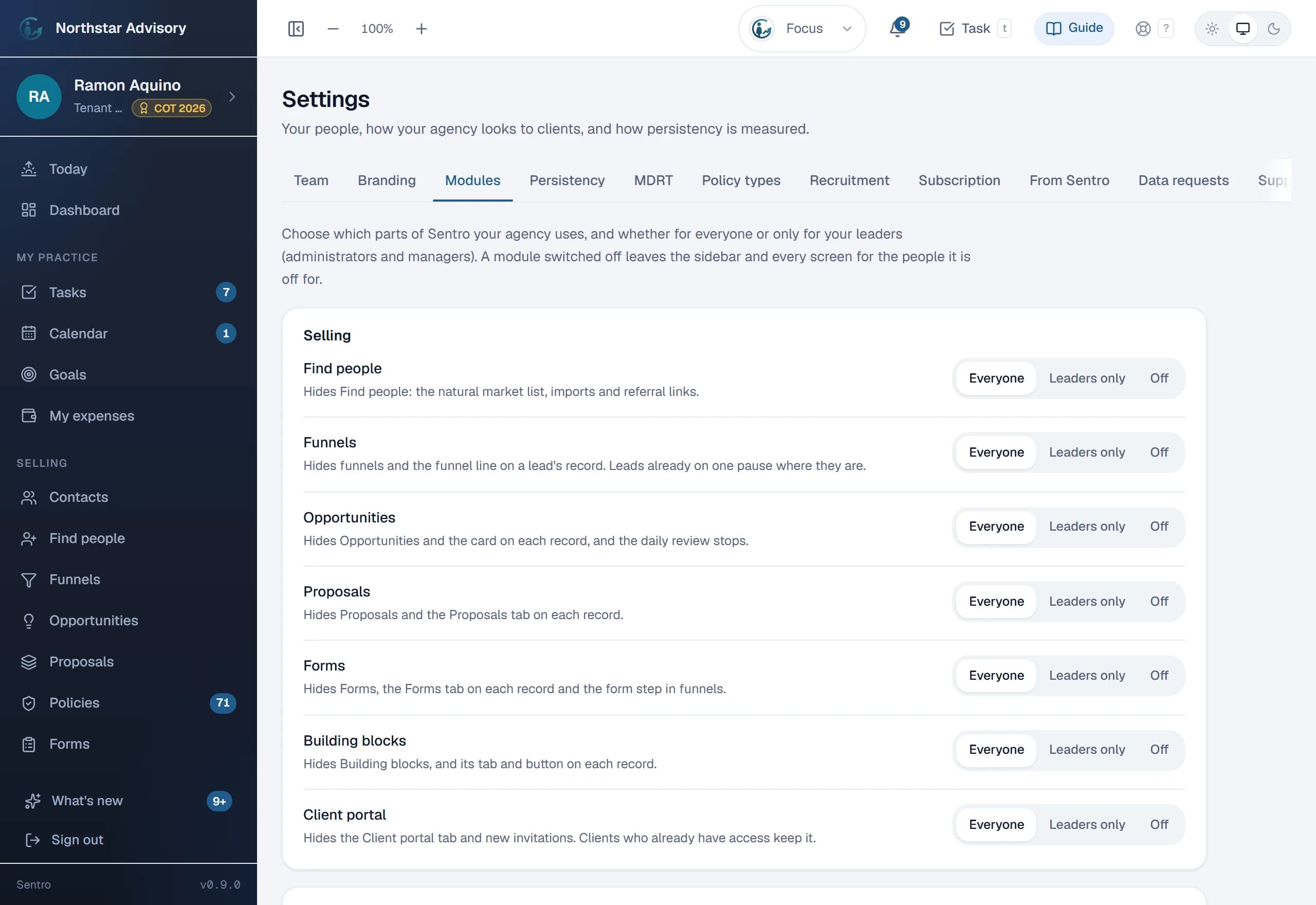Switch to the Persistency tab

(x=566, y=180)
